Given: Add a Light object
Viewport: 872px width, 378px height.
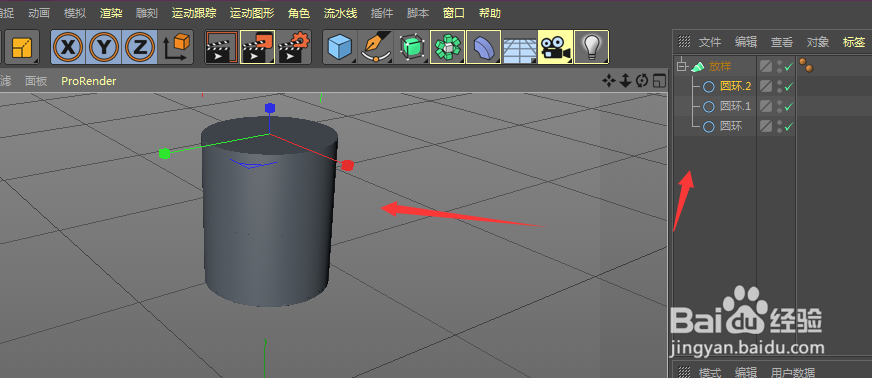Looking at the screenshot, I should (x=591, y=47).
